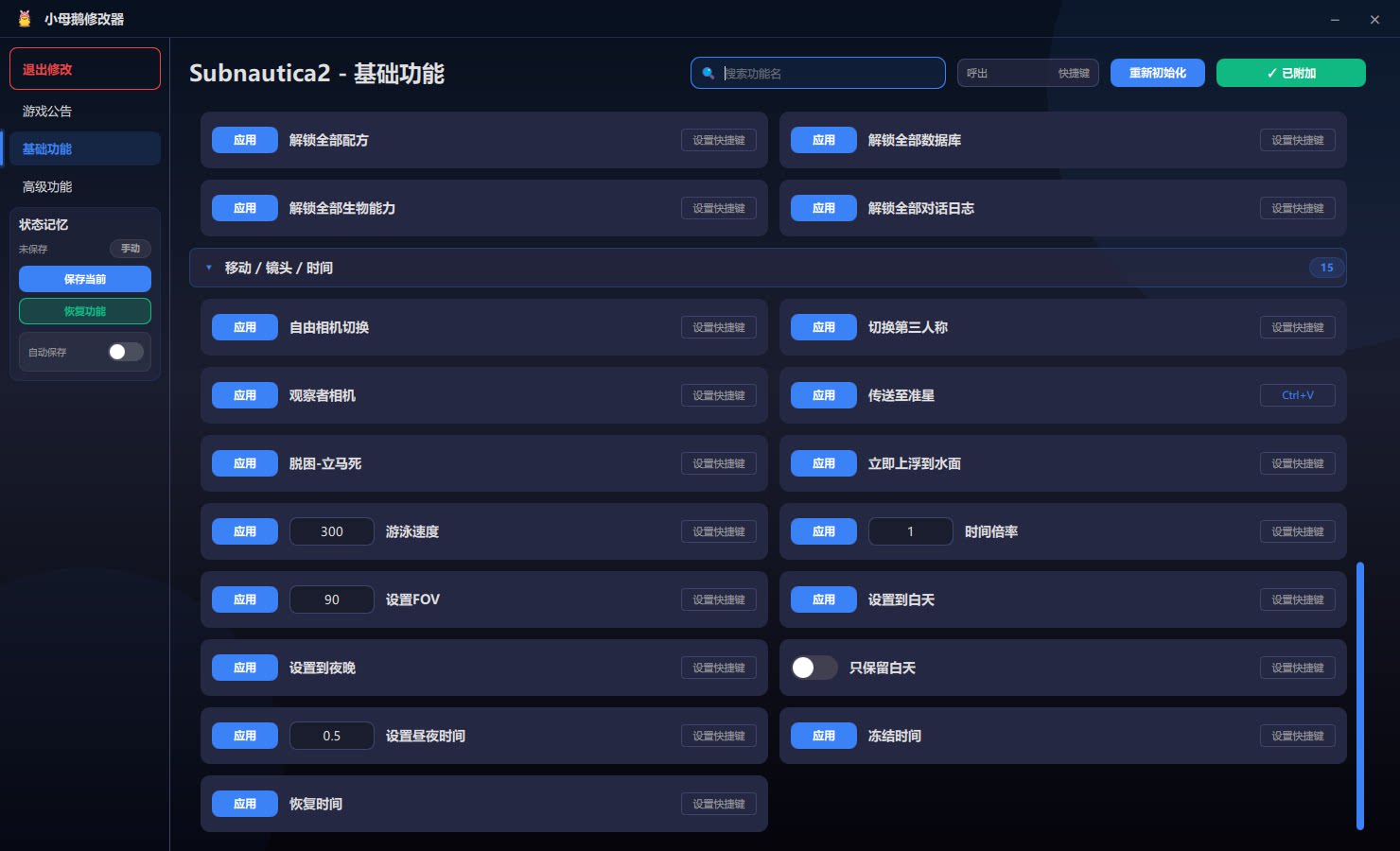
Task: Open the 游戏公告 page
Action: pyautogui.click(x=85, y=111)
